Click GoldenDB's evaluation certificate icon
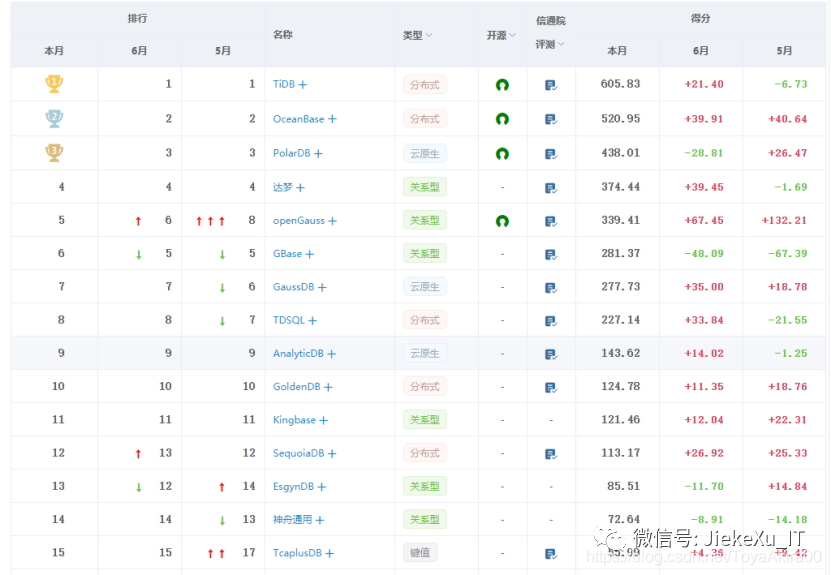The width and height of the screenshot is (831, 575). click(x=551, y=388)
